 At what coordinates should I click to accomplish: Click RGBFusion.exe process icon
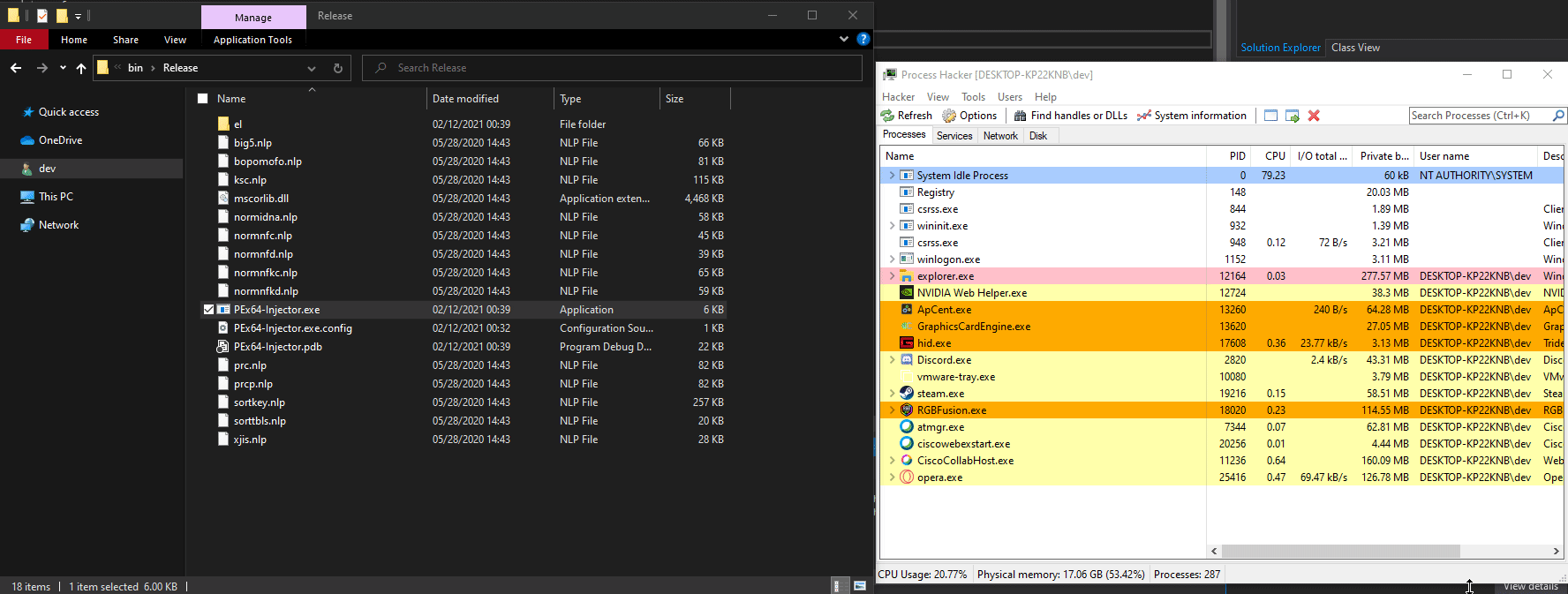pos(906,410)
